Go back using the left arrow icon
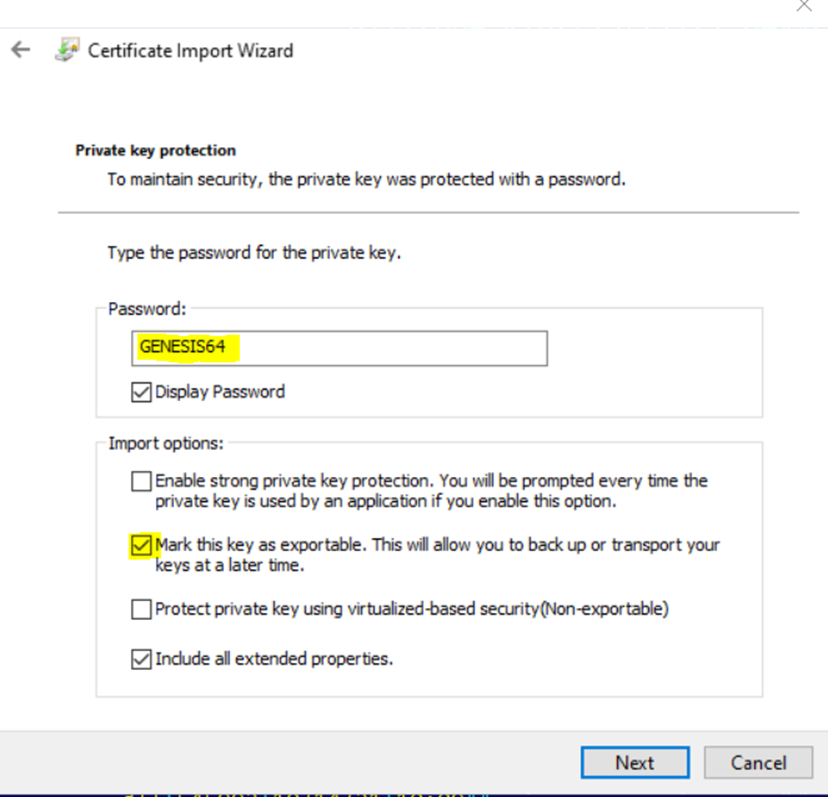 coord(21,50)
